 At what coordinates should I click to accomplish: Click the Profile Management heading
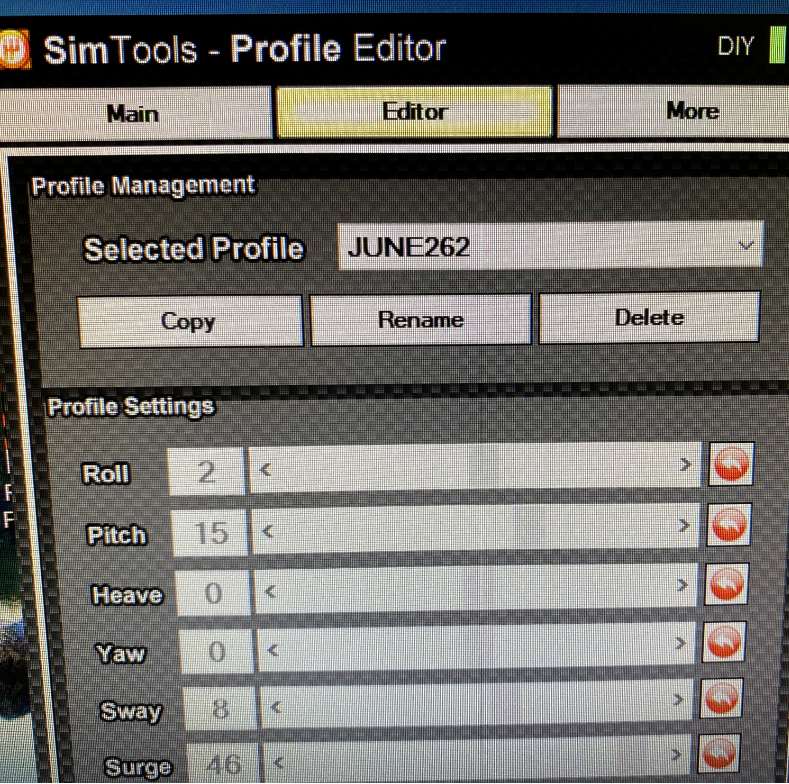[143, 186]
